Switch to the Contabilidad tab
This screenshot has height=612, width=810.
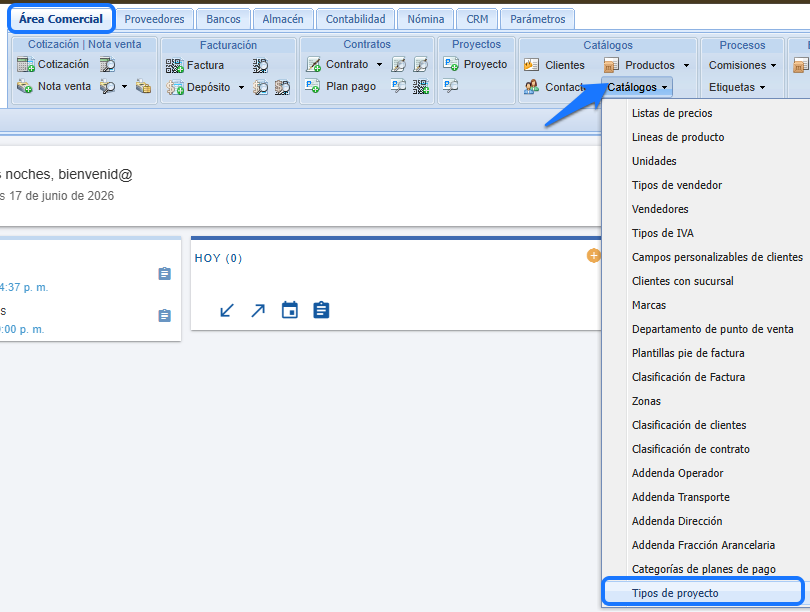(355, 19)
